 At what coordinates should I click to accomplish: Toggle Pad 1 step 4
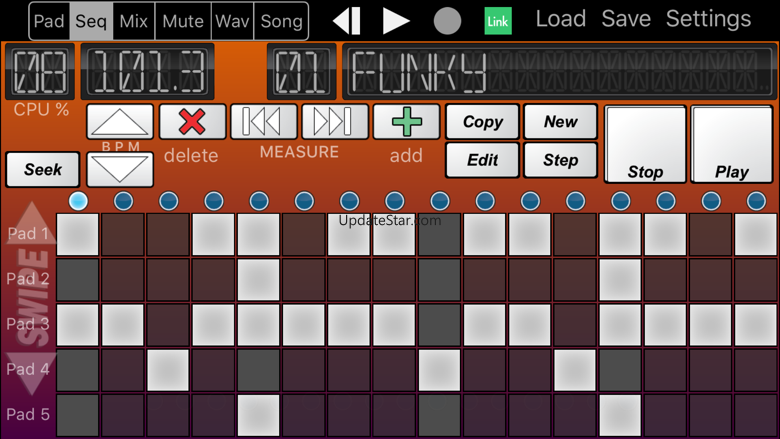click(213, 235)
